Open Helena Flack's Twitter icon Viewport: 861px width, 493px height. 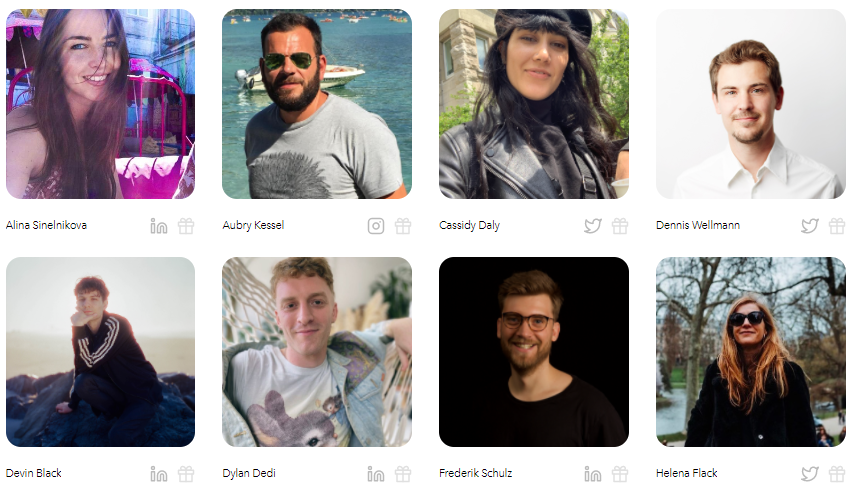pos(809,474)
